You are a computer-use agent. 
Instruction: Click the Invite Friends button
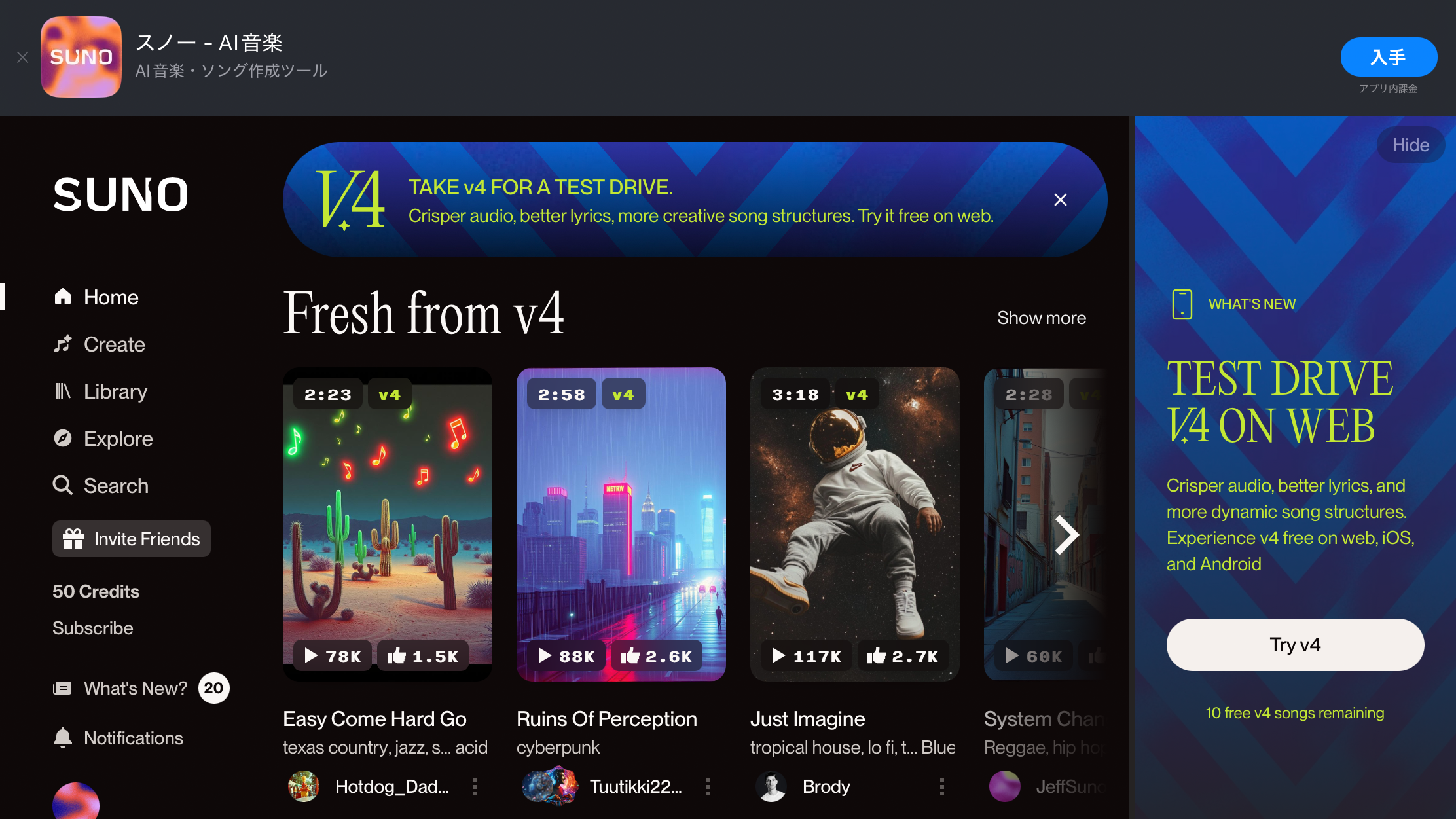132,539
